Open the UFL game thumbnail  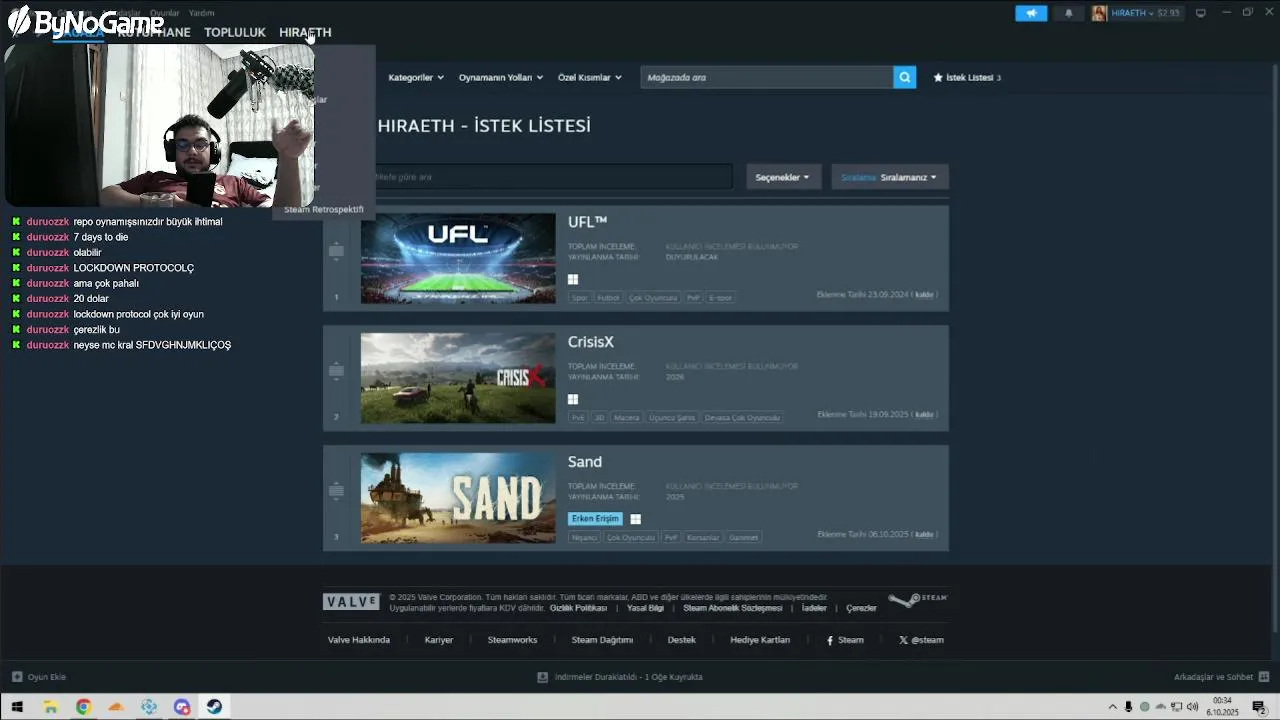tap(458, 258)
